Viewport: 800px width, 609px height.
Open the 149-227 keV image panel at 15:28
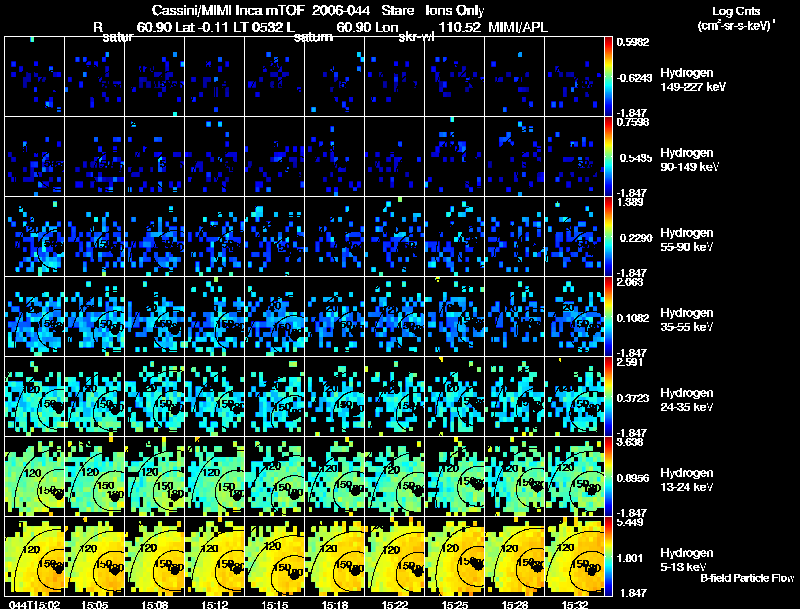(x=515, y=77)
